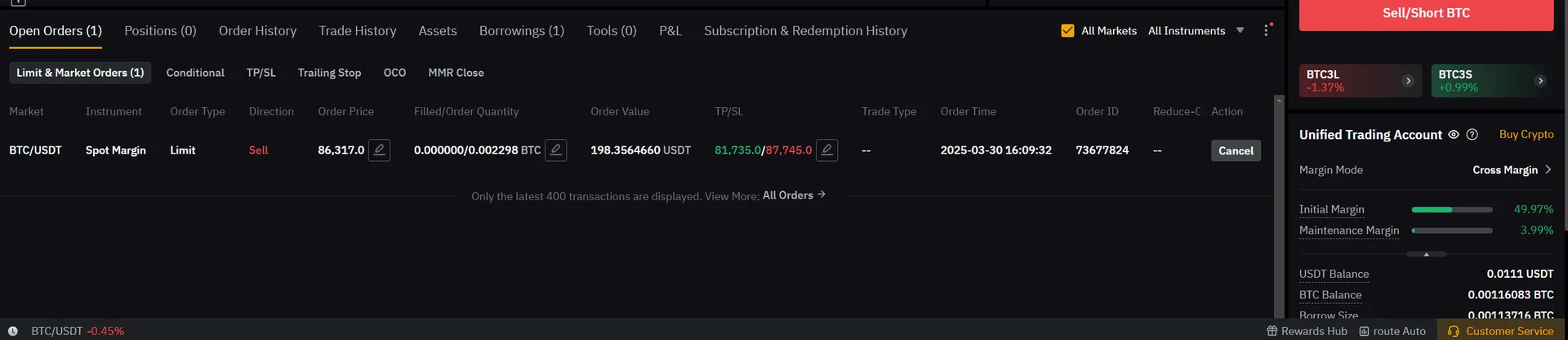This screenshot has height=340, width=1568.
Task: Select the Trailing Stop sub-tab
Action: click(329, 73)
